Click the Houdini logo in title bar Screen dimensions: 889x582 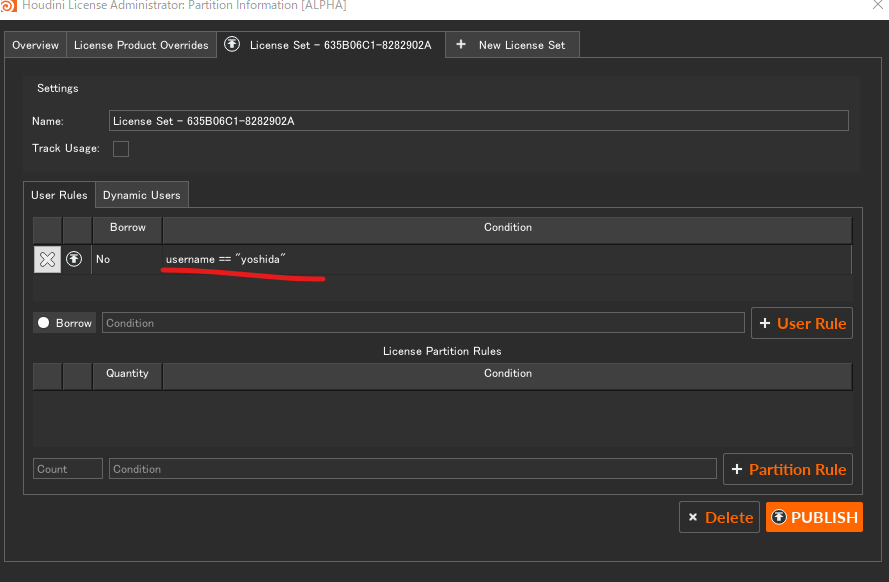(x=9, y=5)
